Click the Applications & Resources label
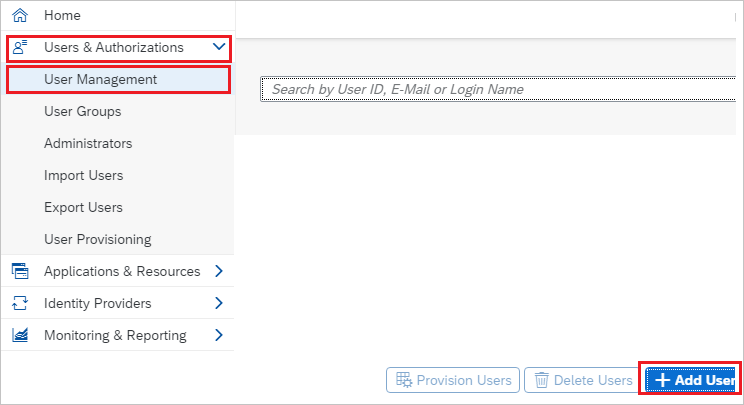This screenshot has height=405, width=744. click(x=122, y=271)
